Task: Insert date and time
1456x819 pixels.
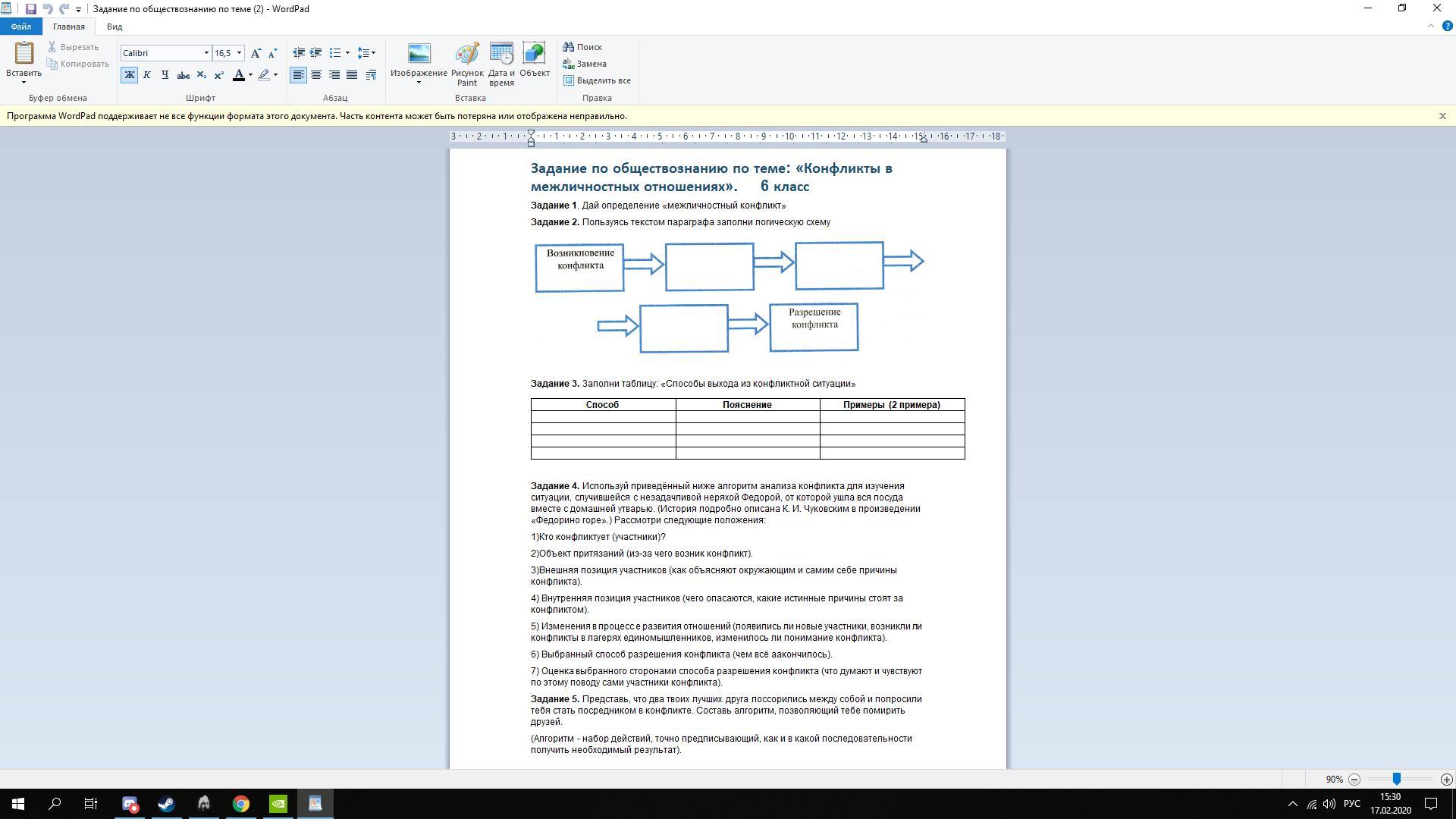Action: [x=501, y=64]
